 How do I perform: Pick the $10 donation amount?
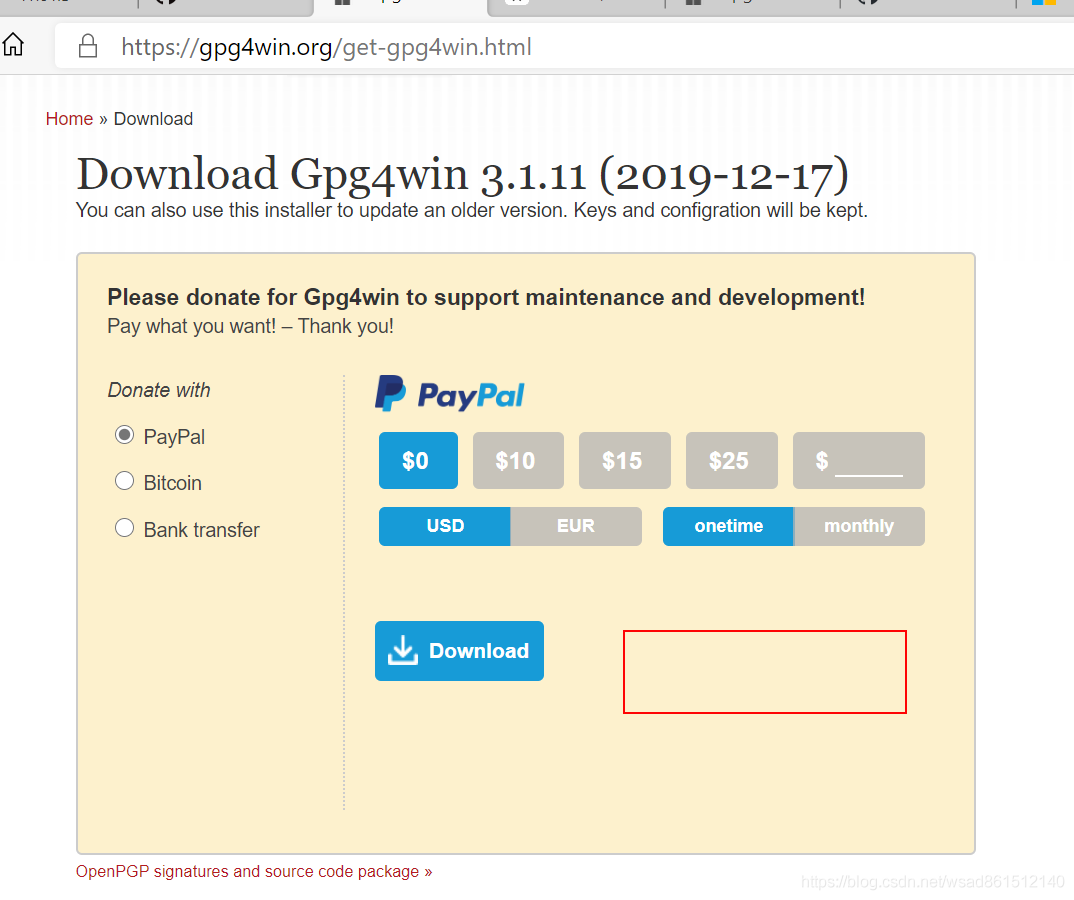[x=518, y=460]
